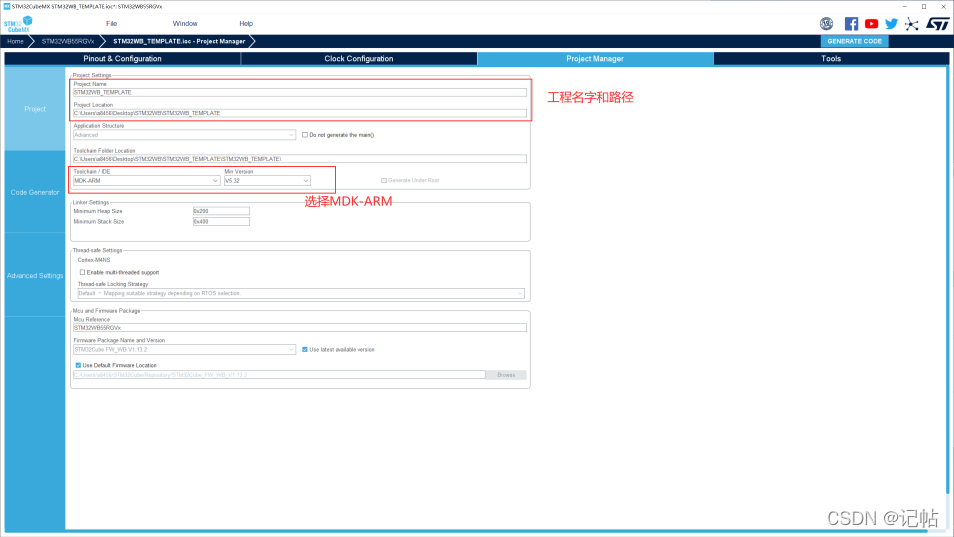Open the Window menu

click(x=185, y=24)
